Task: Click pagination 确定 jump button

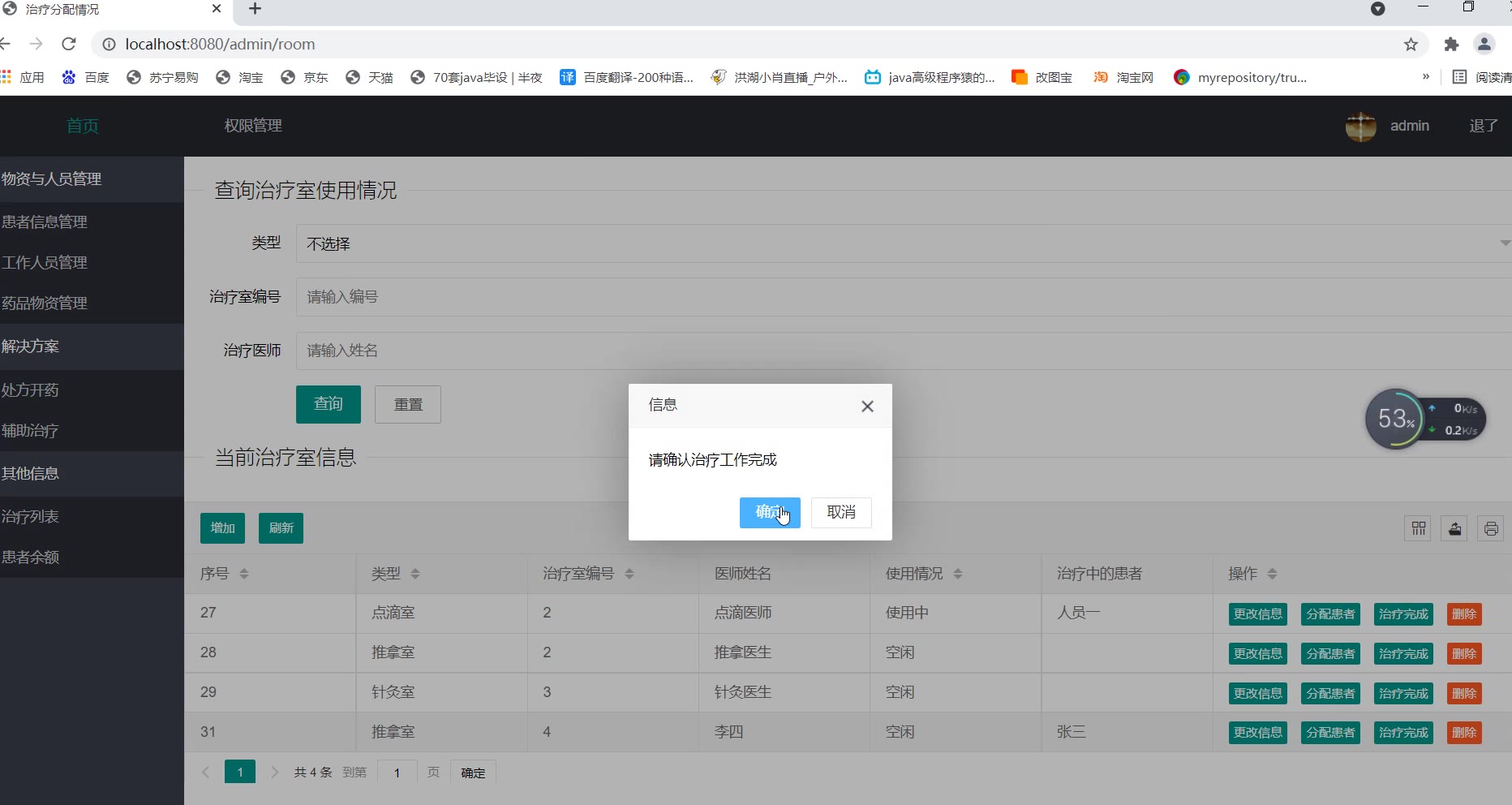Action: pos(473,773)
